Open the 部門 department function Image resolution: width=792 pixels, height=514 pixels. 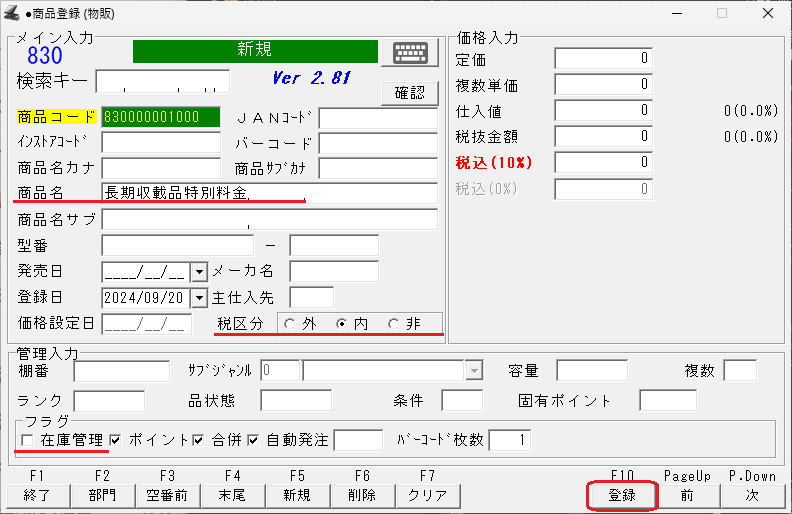101,494
